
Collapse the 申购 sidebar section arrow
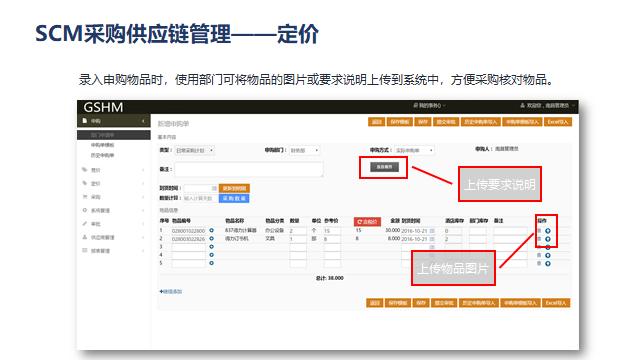143,121
